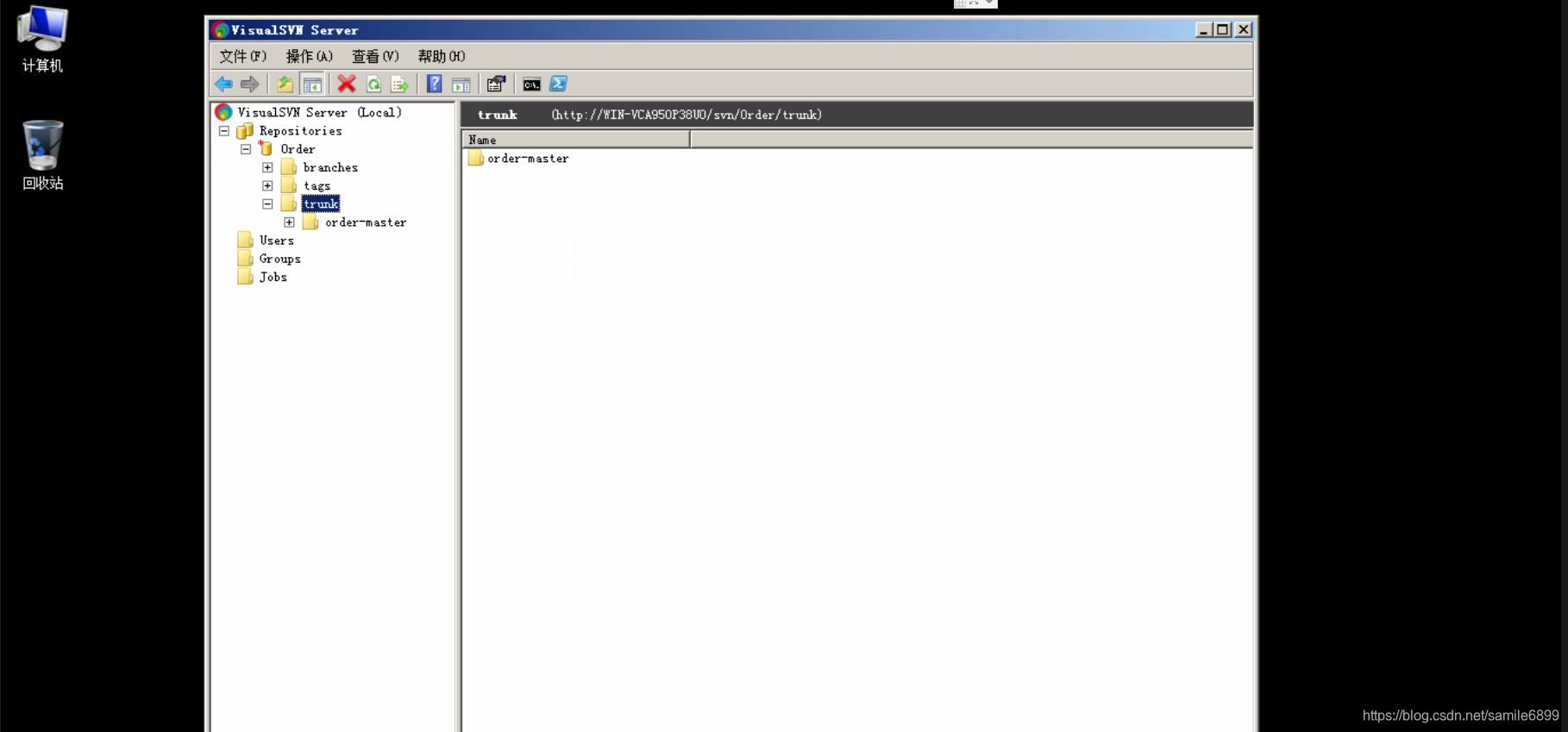
Task: Click the blue Back arrow toolbar icon
Action: pos(223,84)
